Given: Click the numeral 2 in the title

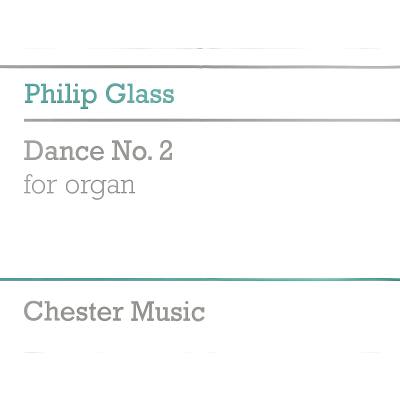Looking at the screenshot, I should pyautogui.click(x=166, y=151).
